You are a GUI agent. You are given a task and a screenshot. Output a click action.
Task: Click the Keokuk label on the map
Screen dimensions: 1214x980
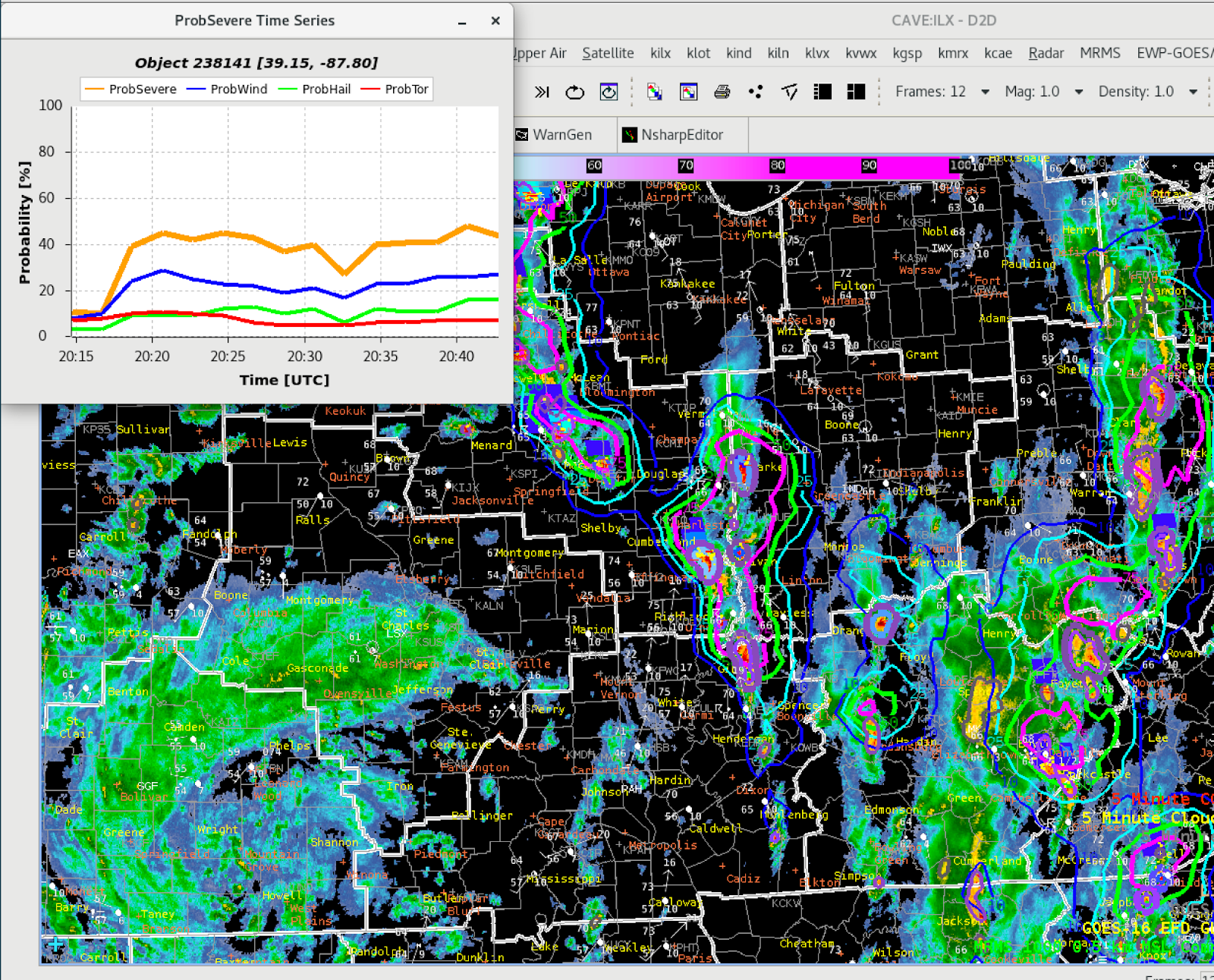[345, 411]
